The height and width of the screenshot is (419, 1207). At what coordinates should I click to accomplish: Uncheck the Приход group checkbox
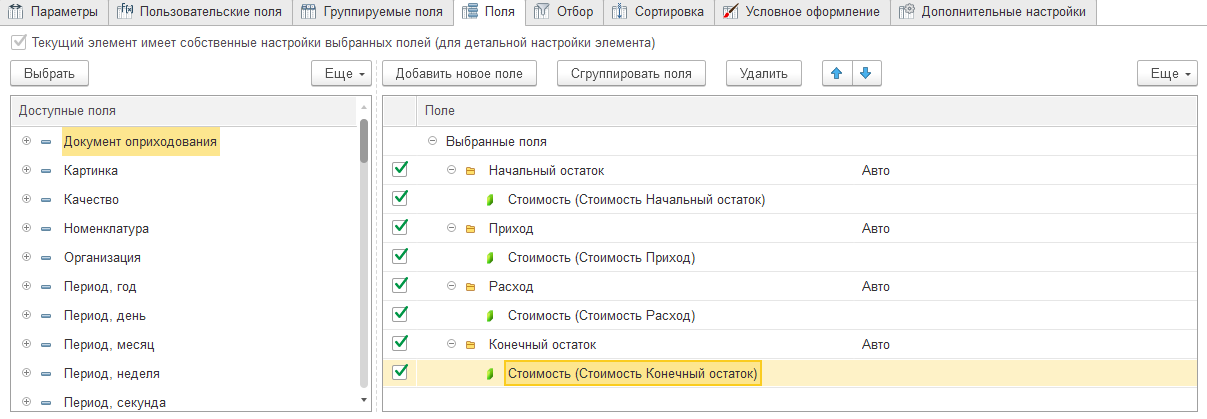coord(400,228)
